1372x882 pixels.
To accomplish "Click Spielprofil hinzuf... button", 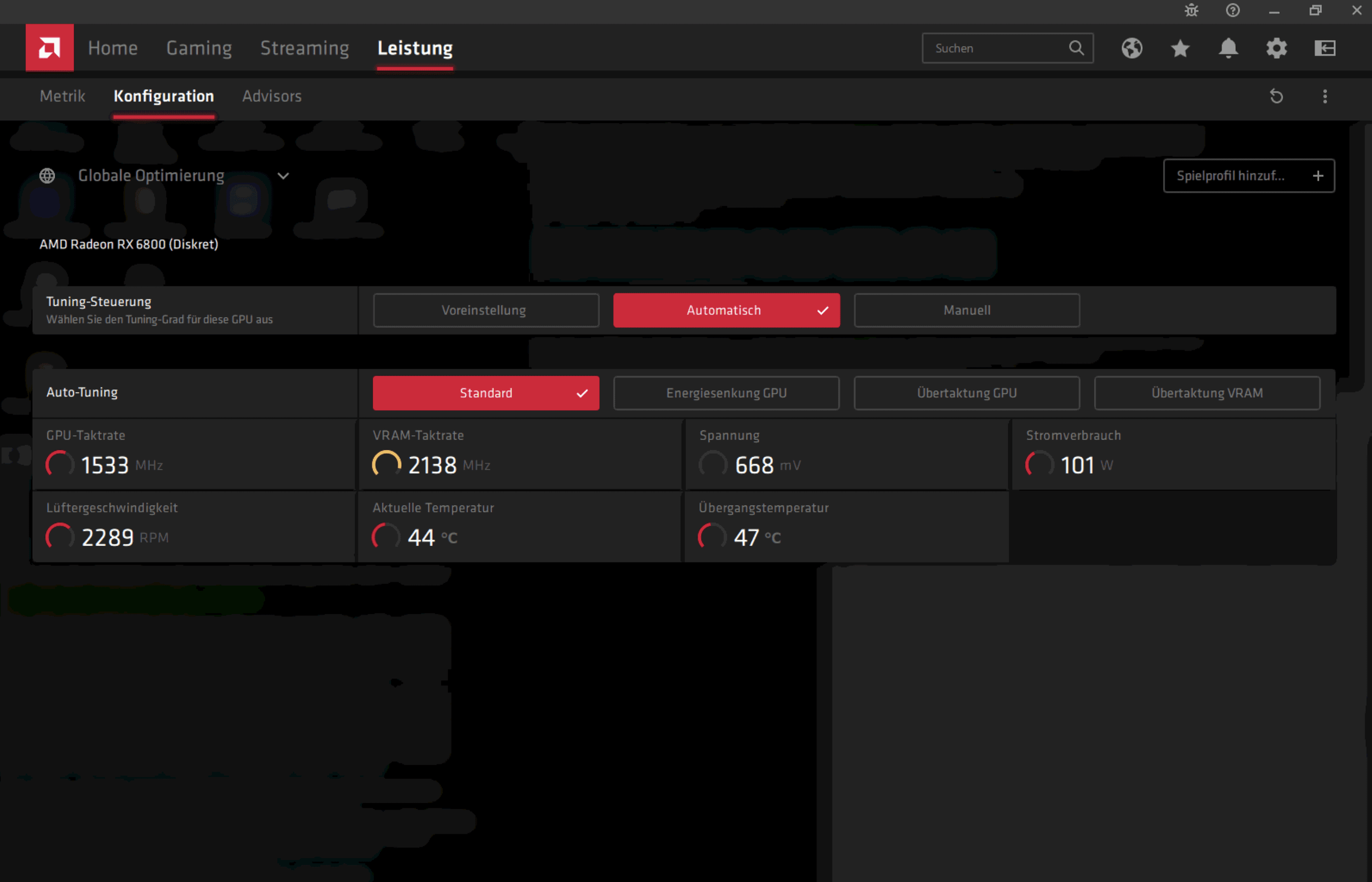I will tap(1248, 176).
